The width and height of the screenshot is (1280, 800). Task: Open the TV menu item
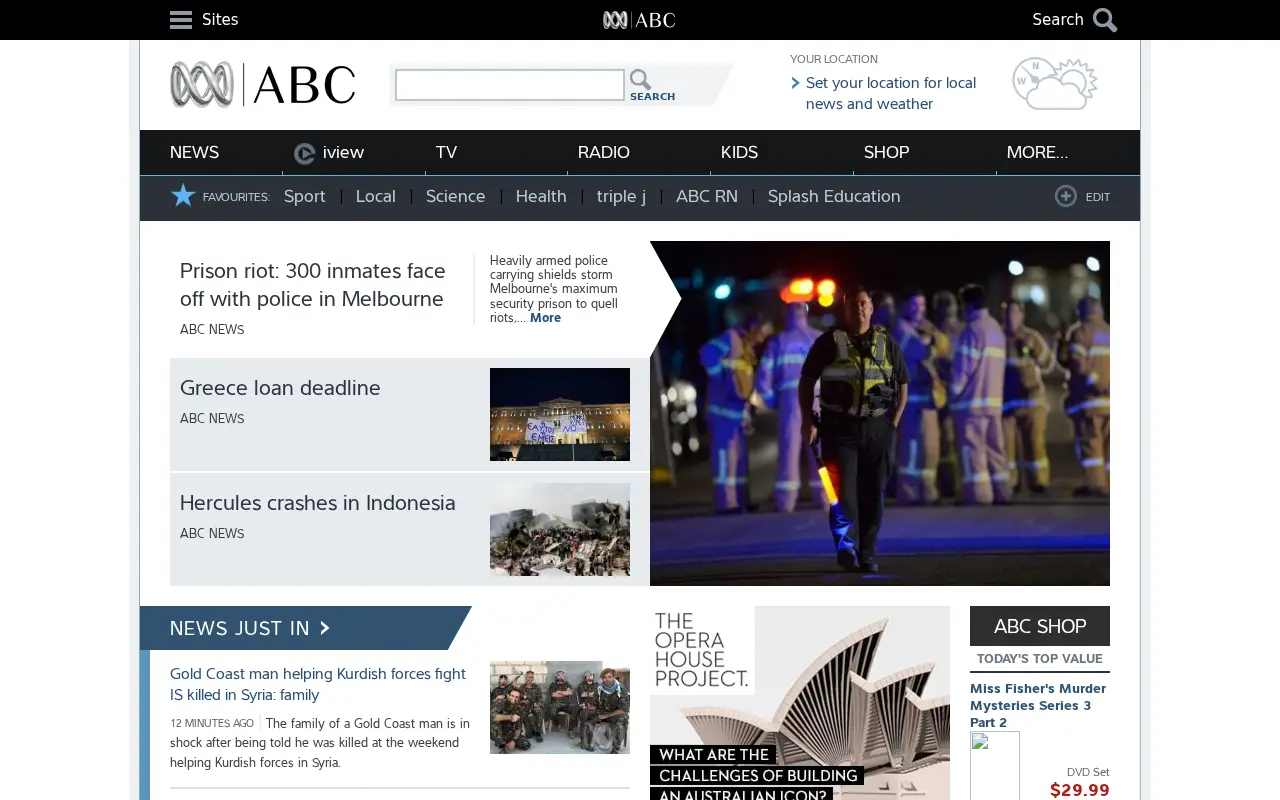[x=446, y=152]
